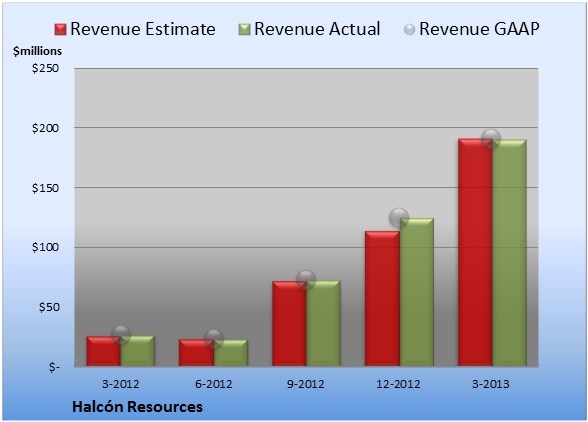This screenshot has width=588, height=422.
Task: Click the $150 axis value
Action: click(x=45, y=188)
